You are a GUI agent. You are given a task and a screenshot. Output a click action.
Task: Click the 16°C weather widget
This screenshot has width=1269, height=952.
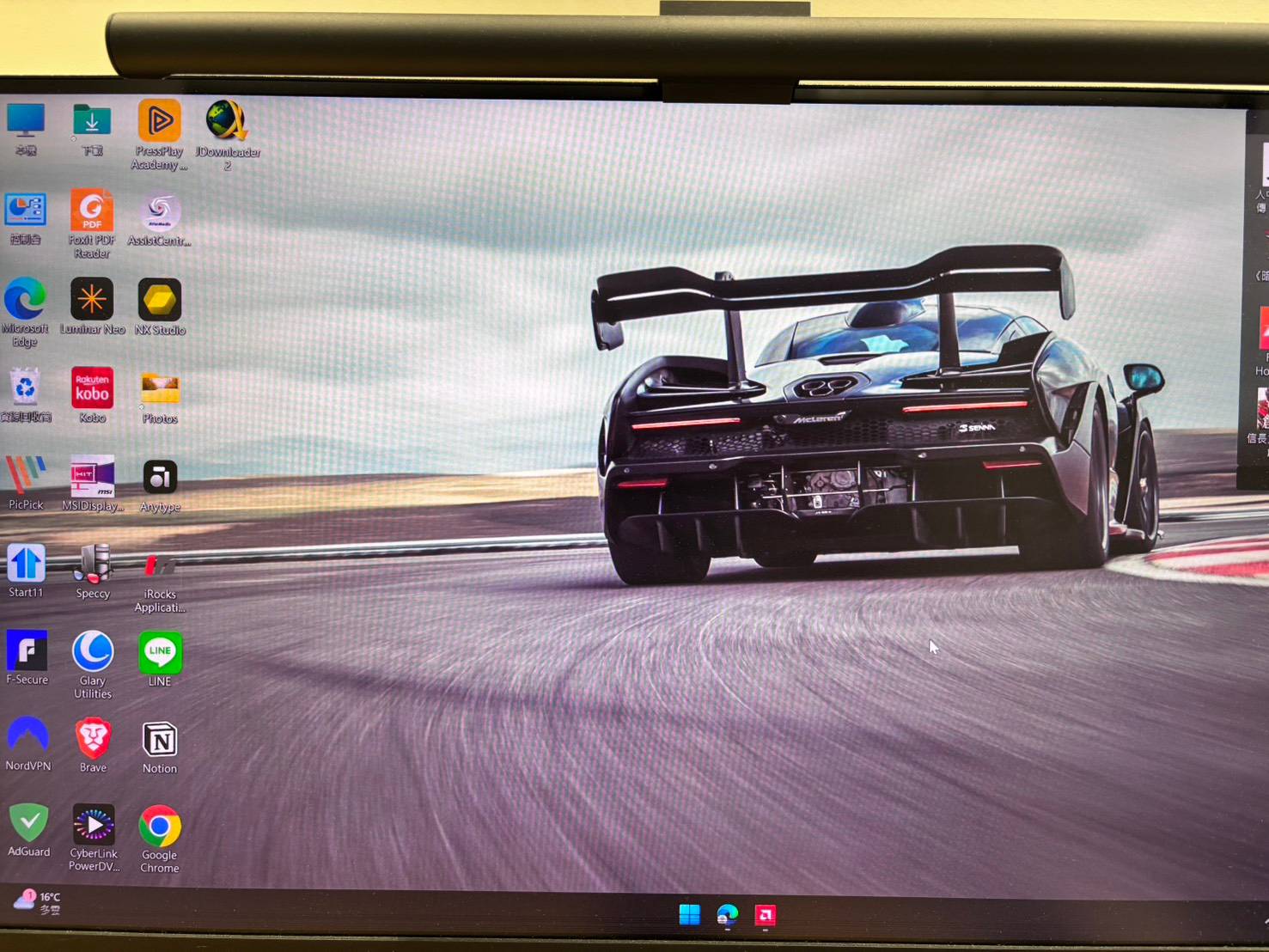pyautogui.click(x=38, y=902)
